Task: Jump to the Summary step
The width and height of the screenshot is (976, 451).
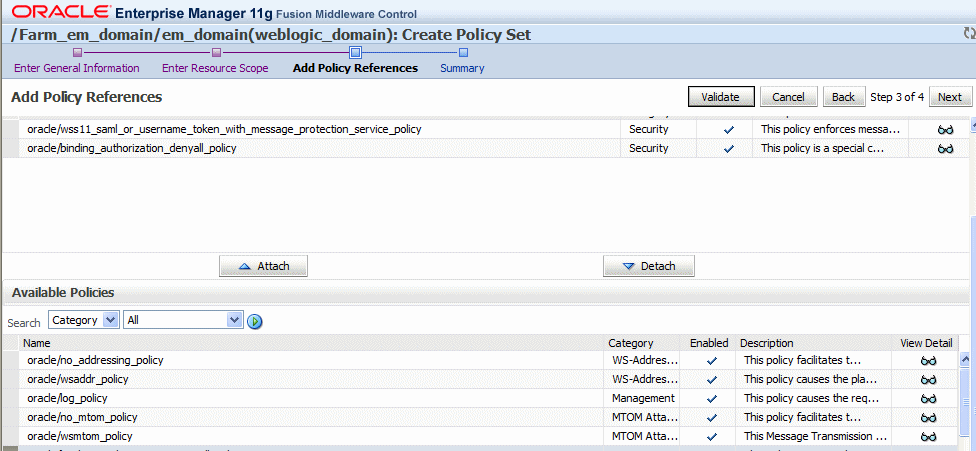Action: (x=462, y=68)
